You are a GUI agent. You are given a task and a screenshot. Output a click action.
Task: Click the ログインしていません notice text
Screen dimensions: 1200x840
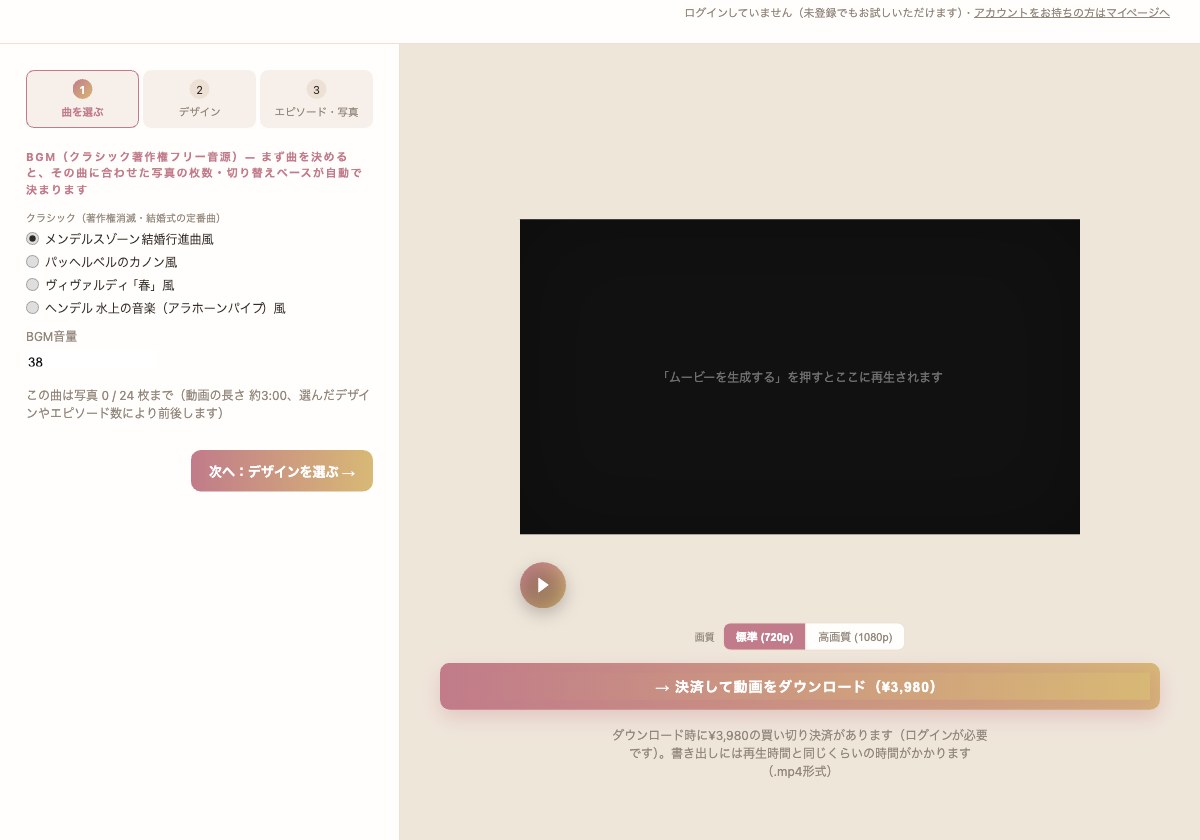click(825, 13)
